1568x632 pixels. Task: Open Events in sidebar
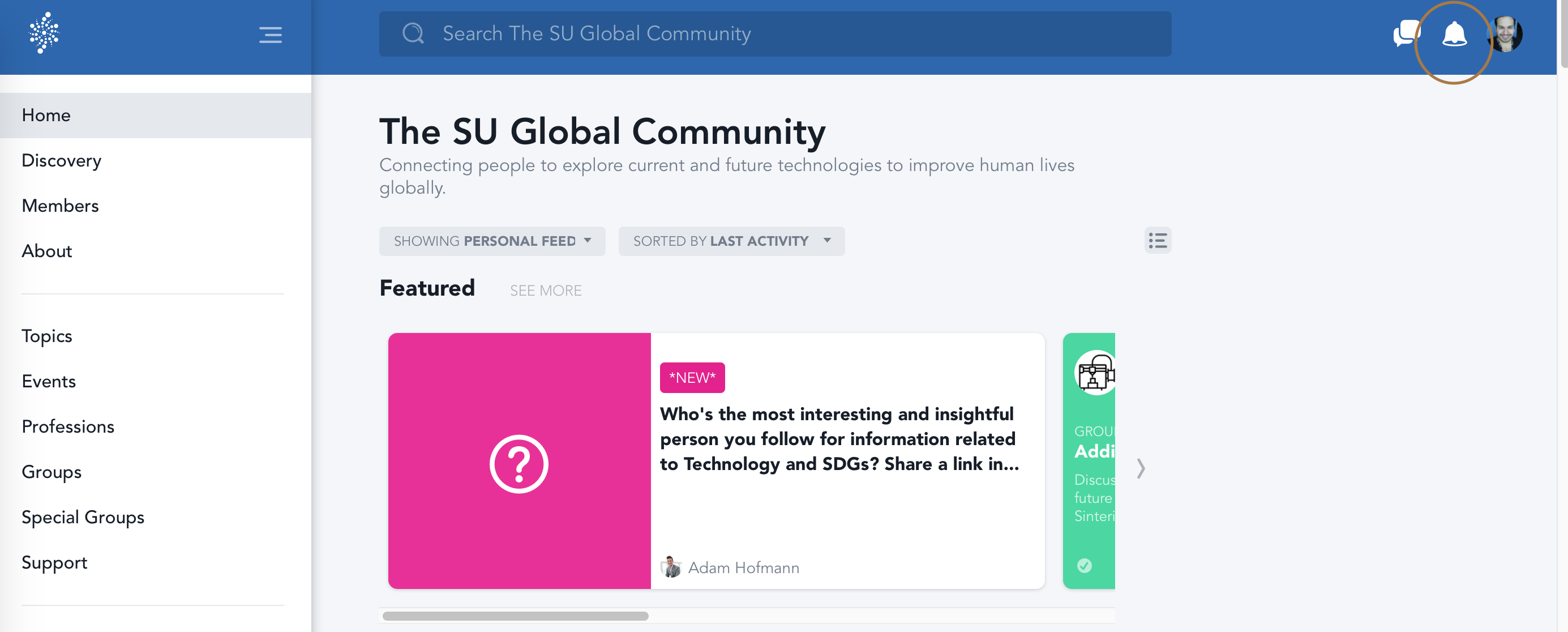[155, 381]
